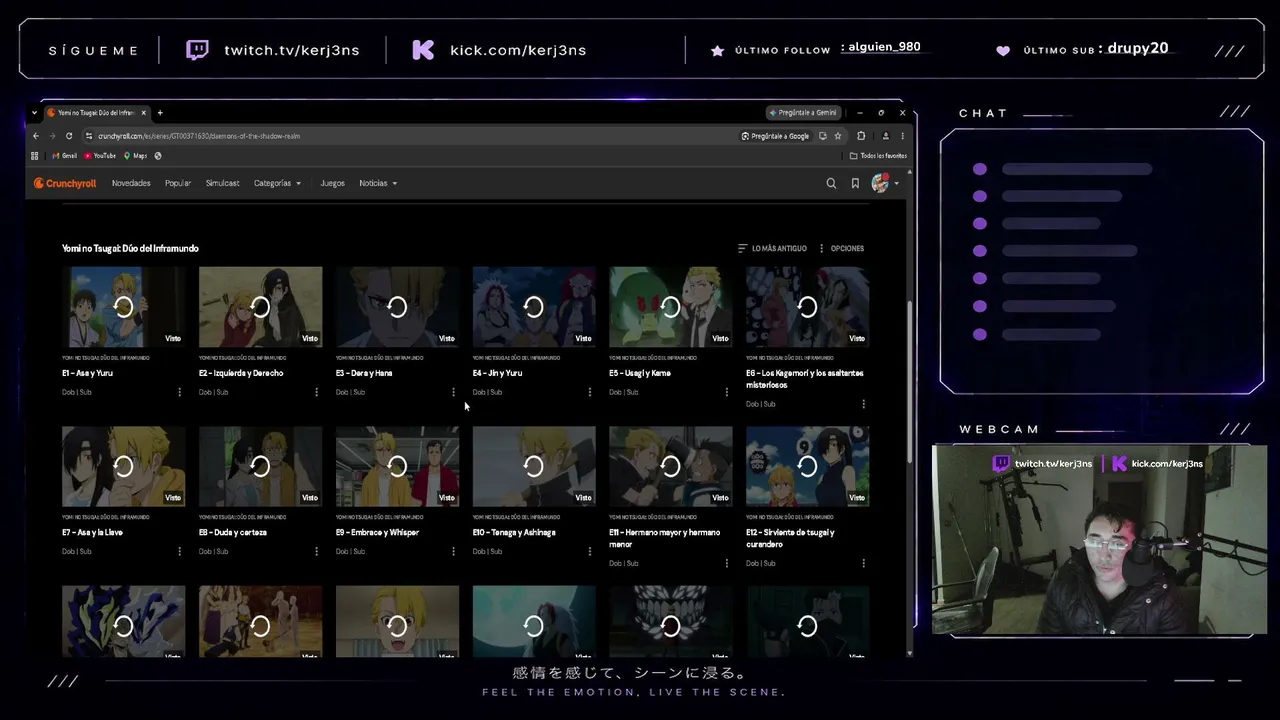Bookmark this page with the star icon

[x=838, y=136]
